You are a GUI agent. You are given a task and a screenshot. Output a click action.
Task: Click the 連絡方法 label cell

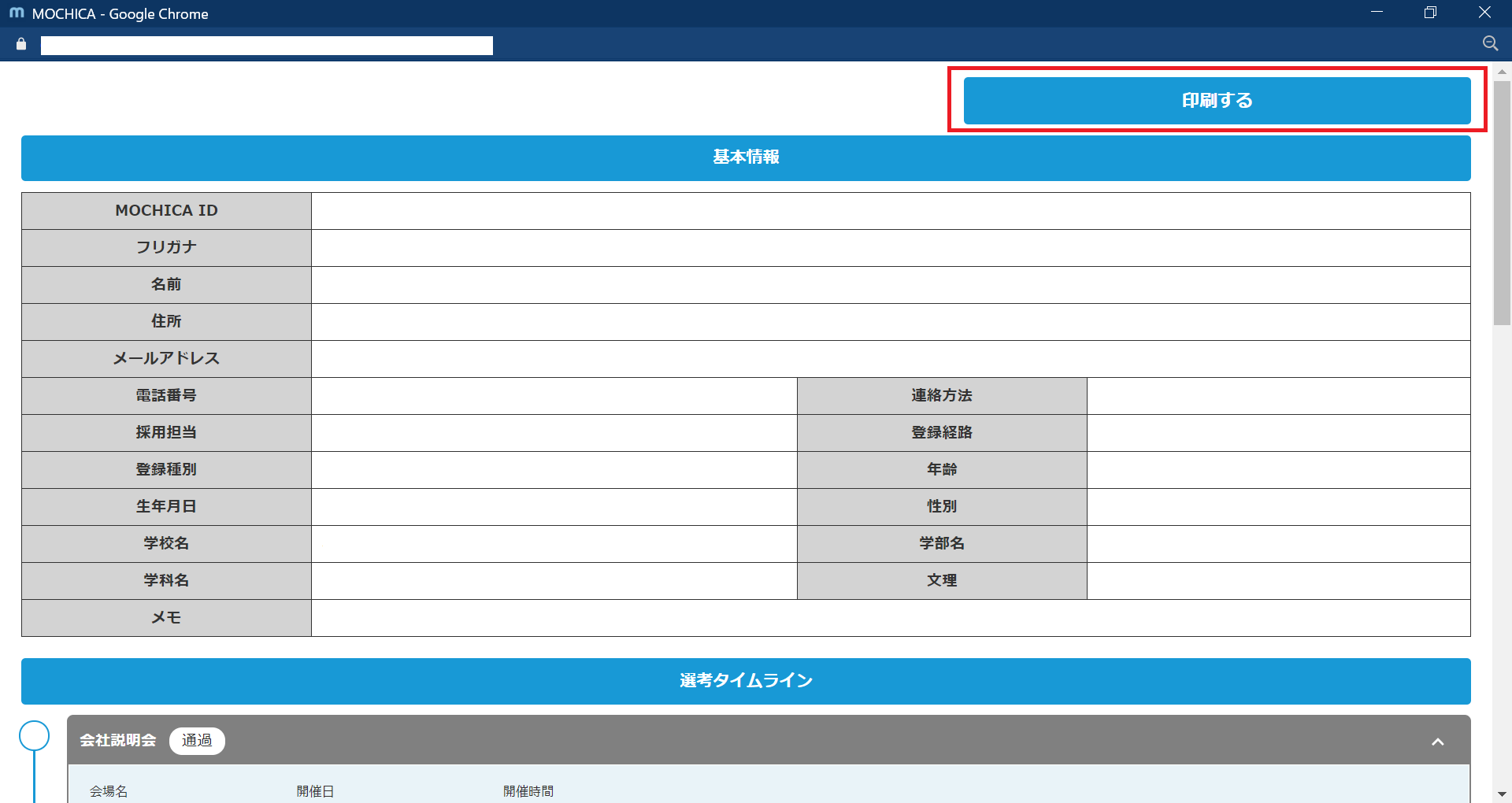[x=941, y=396]
